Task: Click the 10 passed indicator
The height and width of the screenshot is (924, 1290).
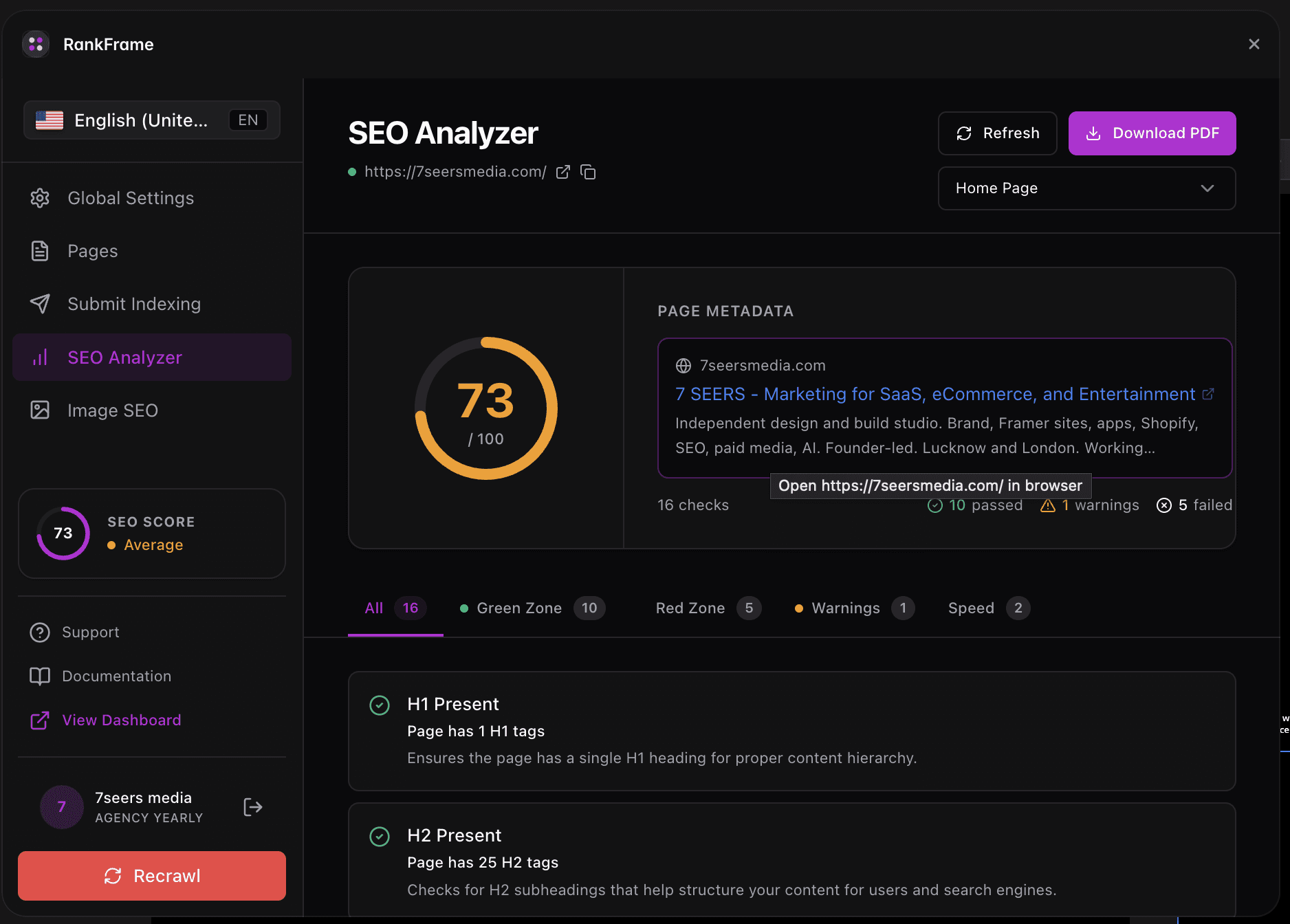Action: (x=975, y=505)
